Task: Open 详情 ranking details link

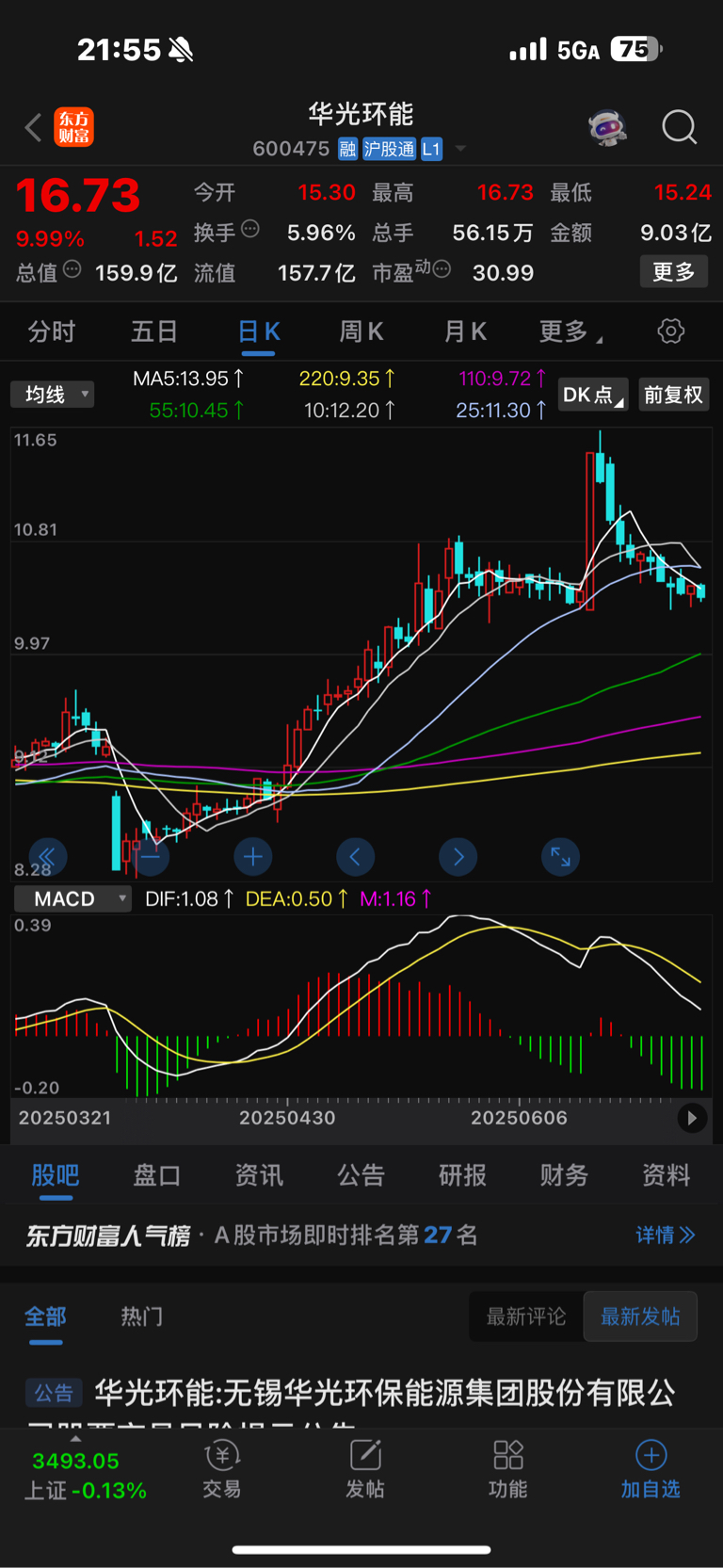Action: tap(666, 1235)
